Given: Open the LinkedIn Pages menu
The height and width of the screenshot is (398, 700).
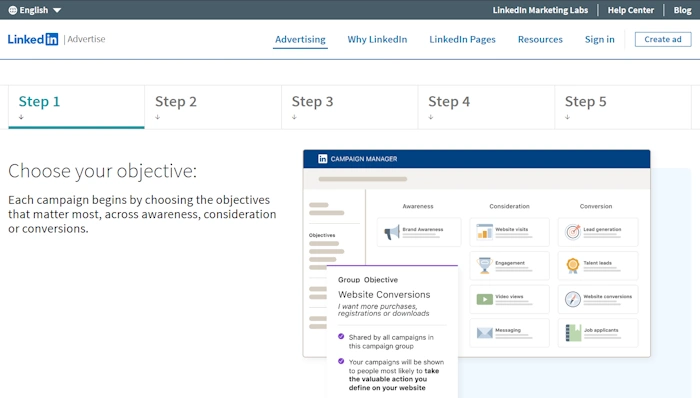Looking at the screenshot, I should click(462, 39).
